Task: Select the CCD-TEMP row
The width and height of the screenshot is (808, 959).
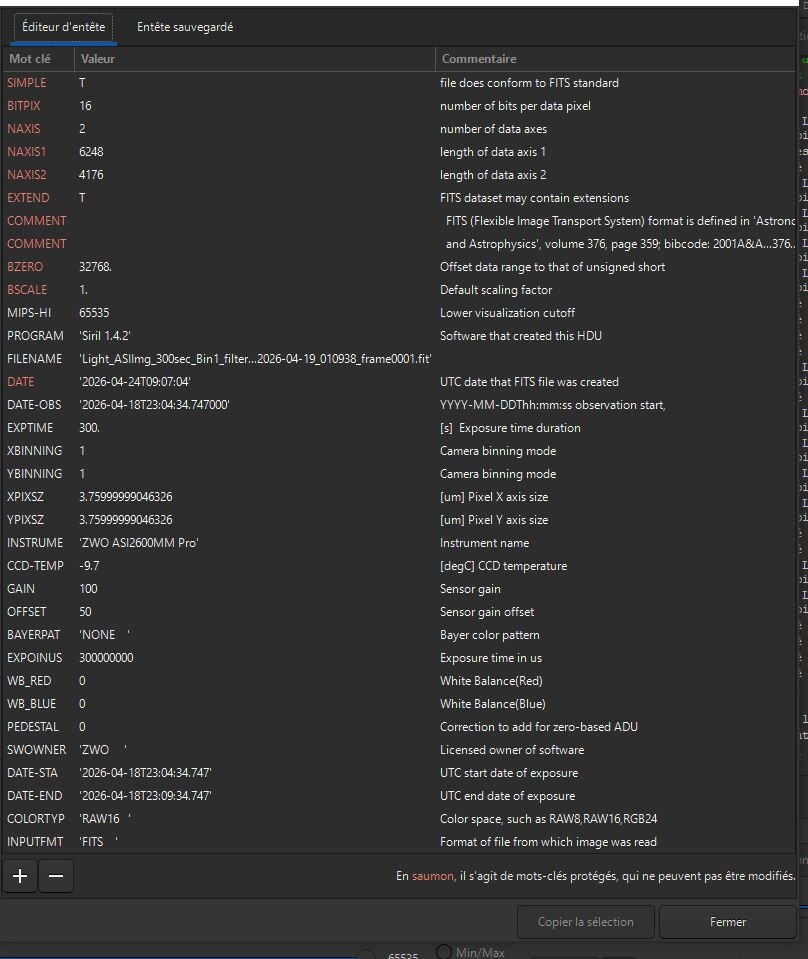Action: [398, 566]
